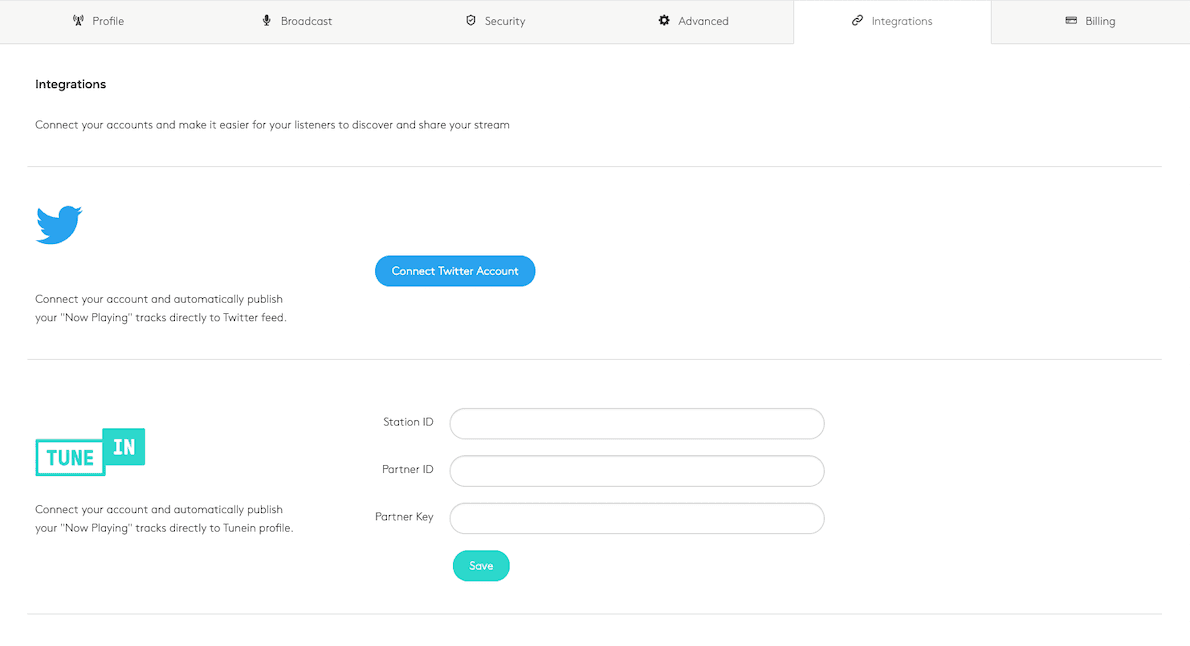1190x646 pixels.
Task: Click the chain-link icon on Integrations tab
Action: click(857, 21)
